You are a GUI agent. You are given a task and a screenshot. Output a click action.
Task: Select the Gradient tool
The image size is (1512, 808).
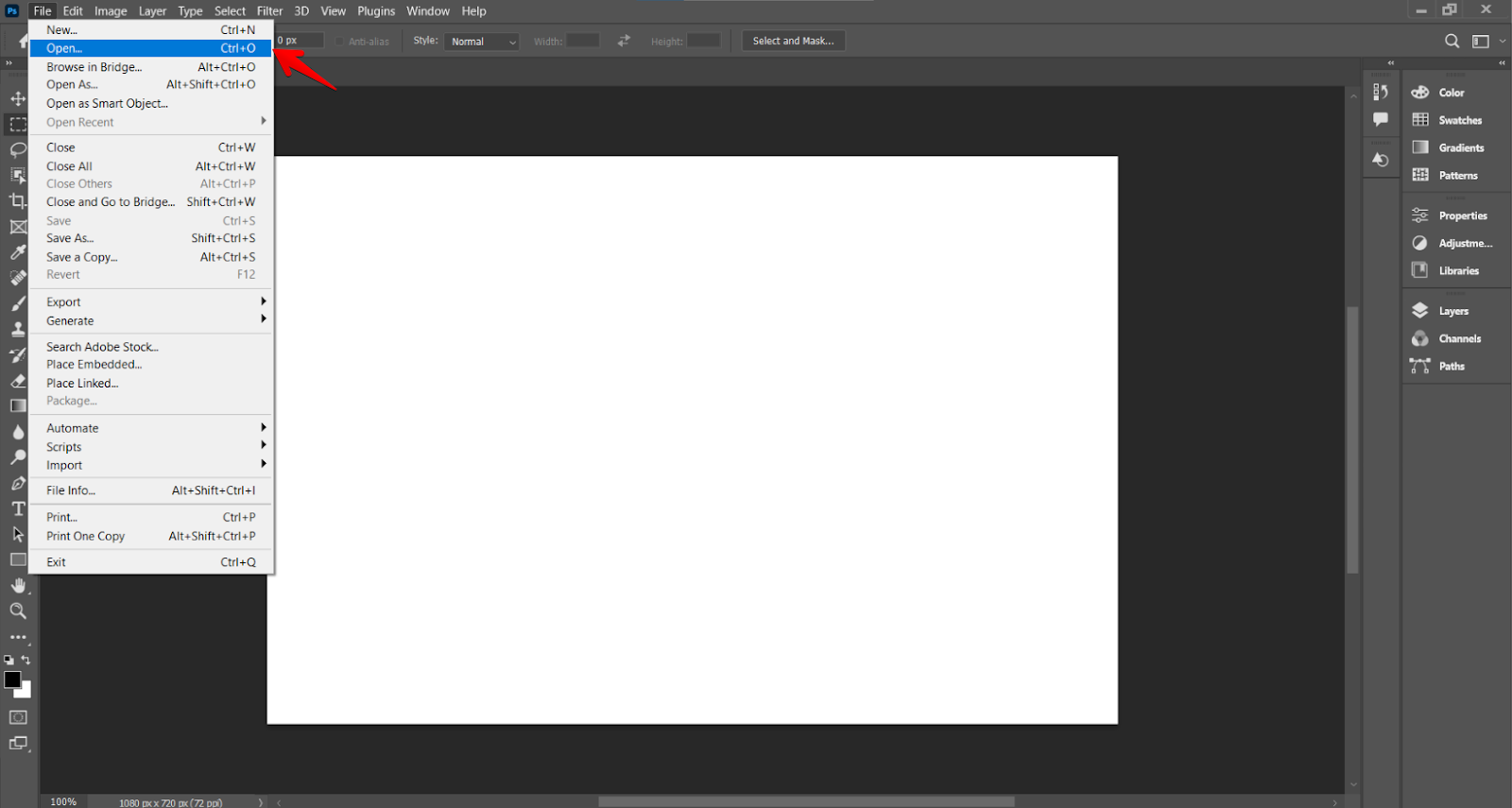18,406
